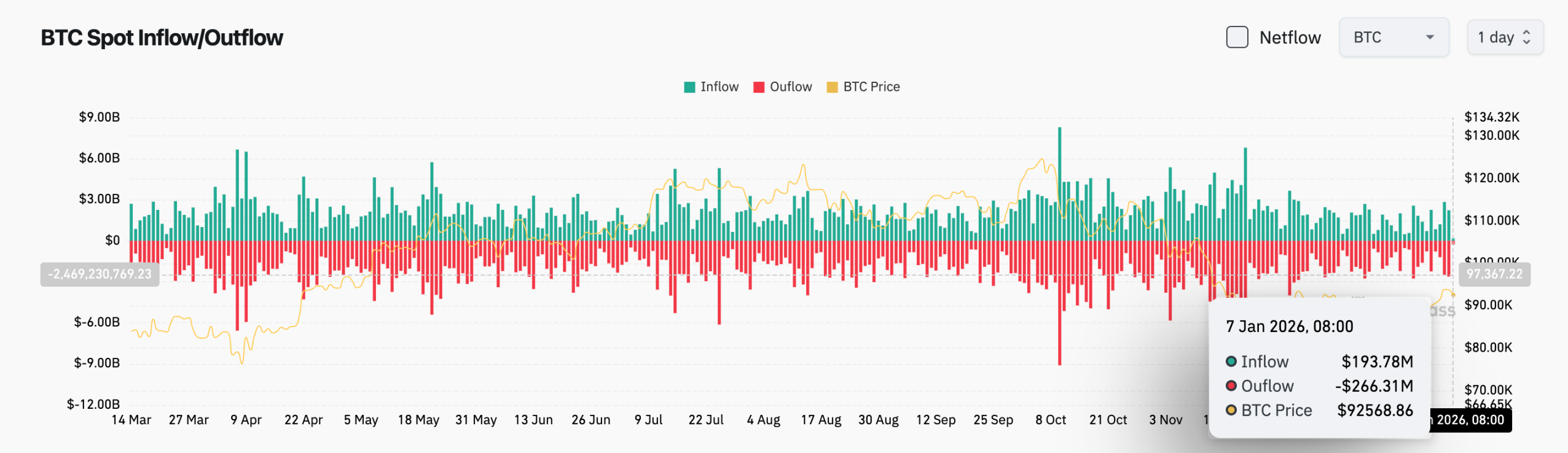This screenshot has width=1568, height=453.
Task: Select the "9 Apr" date on x-axis
Action: coord(246,420)
